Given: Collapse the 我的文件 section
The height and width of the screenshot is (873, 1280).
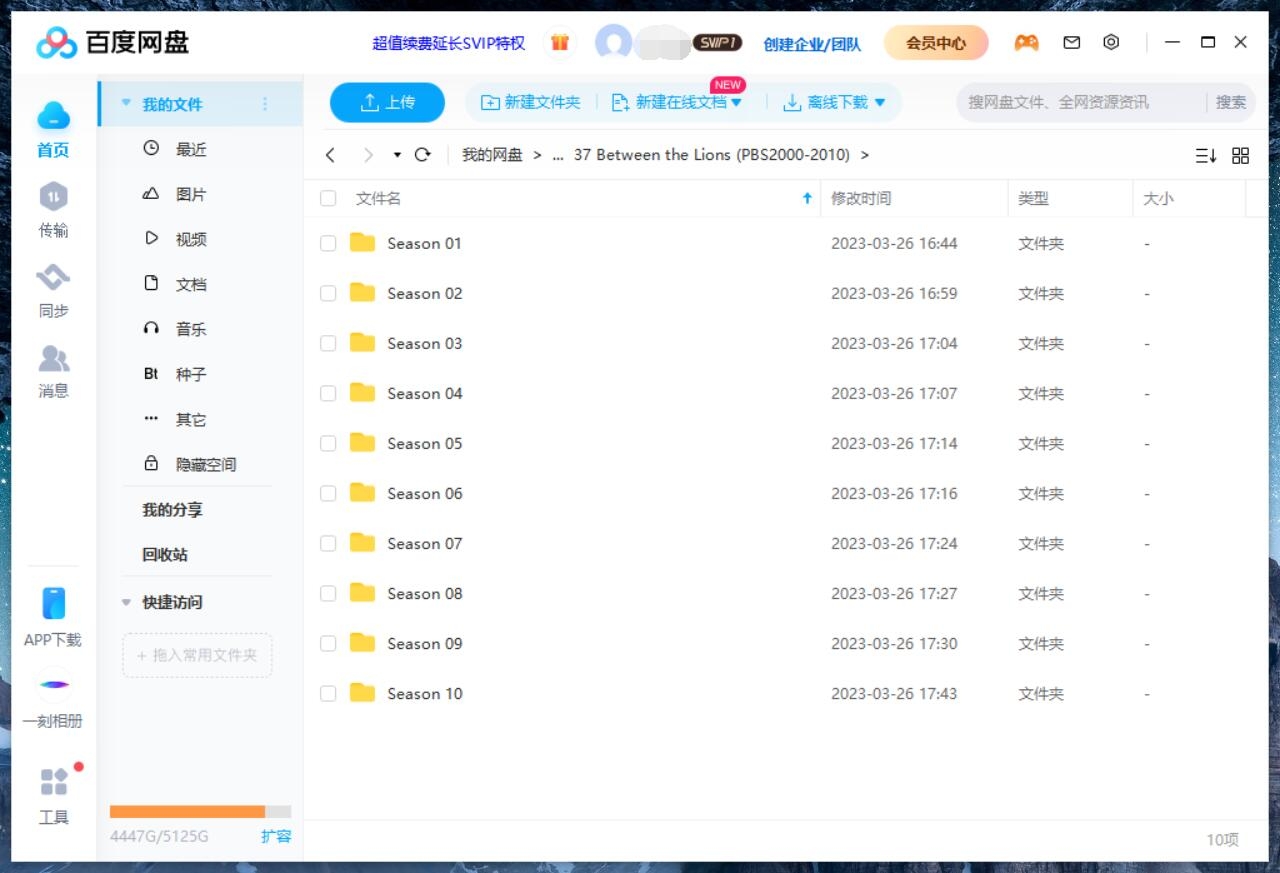Looking at the screenshot, I should [x=126, y=103].
